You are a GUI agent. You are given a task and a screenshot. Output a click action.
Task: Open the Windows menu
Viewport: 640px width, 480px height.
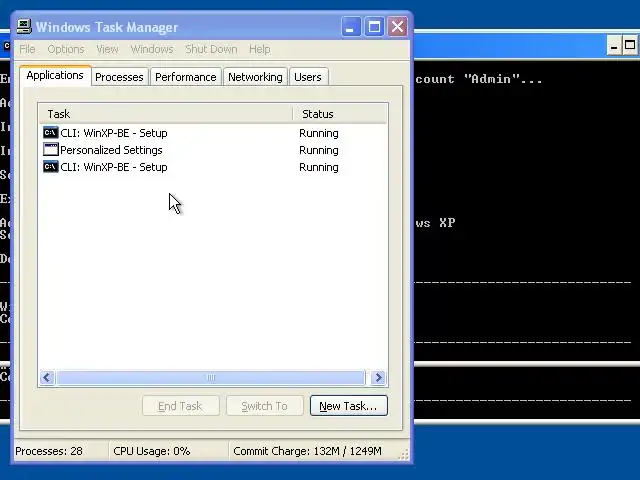(x=152, y=49)
